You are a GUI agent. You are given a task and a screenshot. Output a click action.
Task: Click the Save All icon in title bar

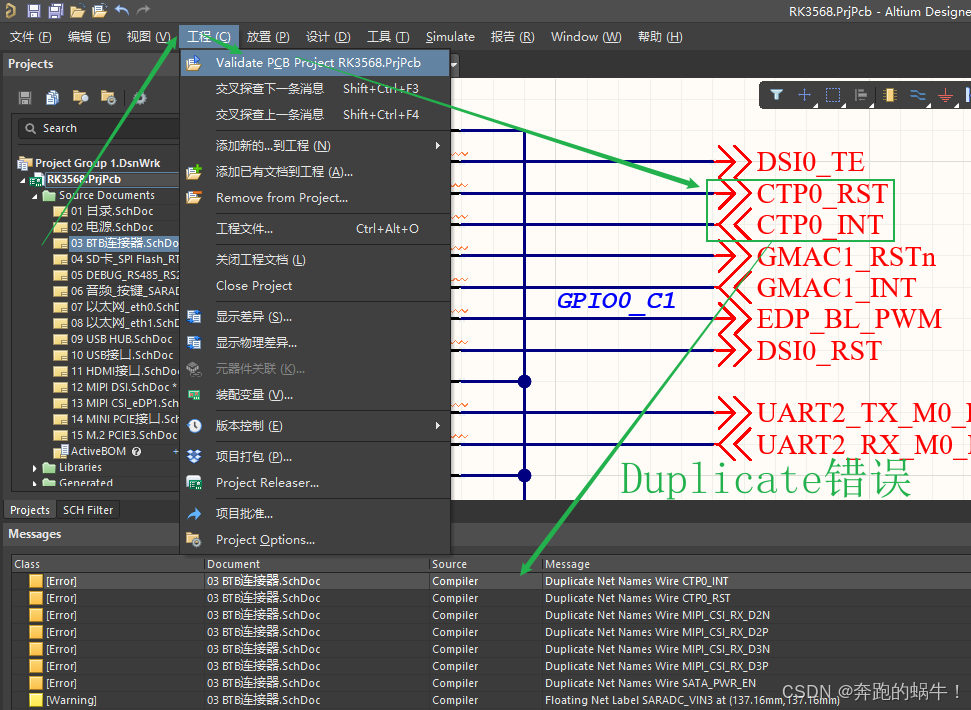click(x=56, y=11)
